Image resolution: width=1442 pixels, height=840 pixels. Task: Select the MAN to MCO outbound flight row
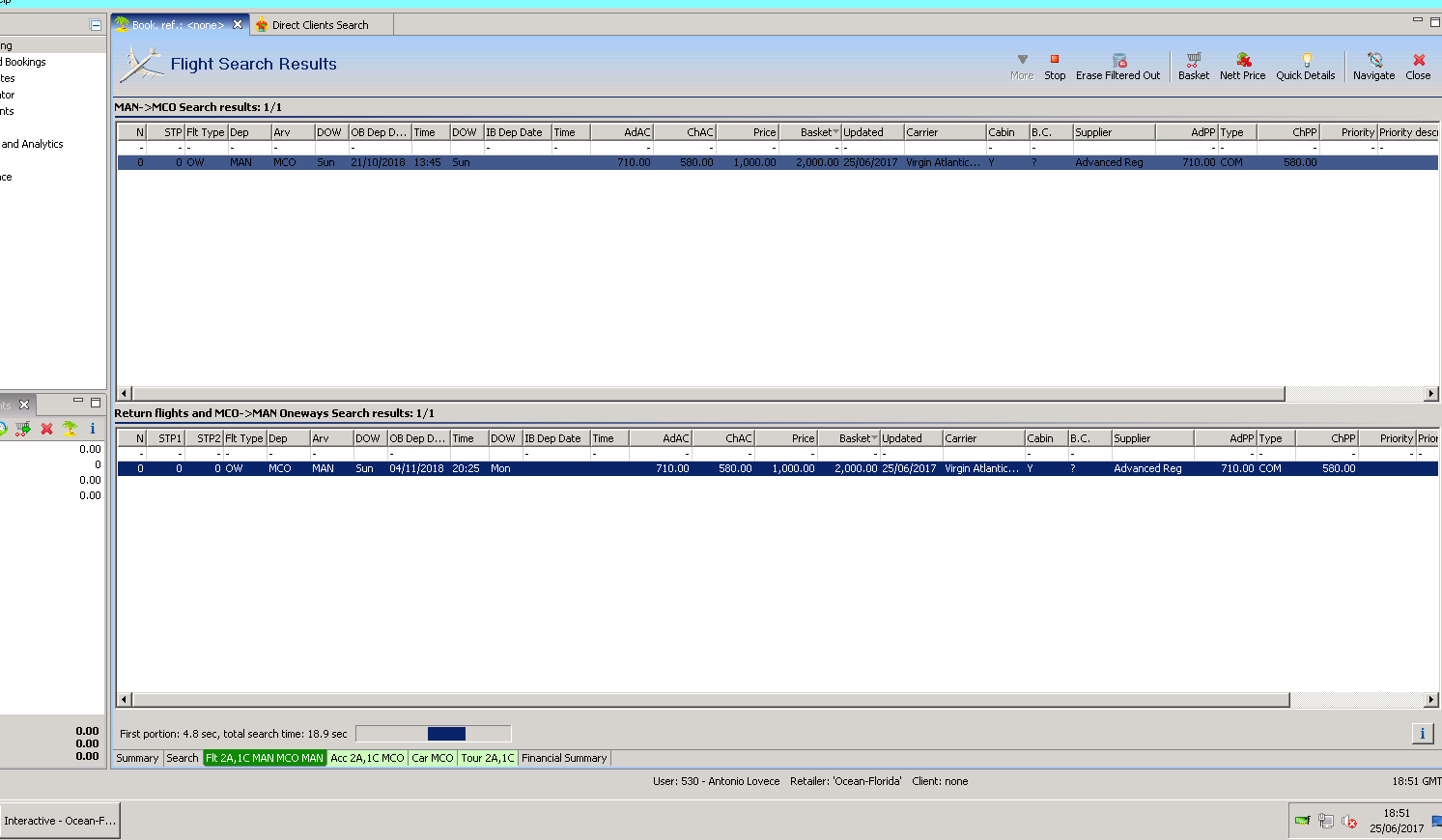click(x=778, y=162)
